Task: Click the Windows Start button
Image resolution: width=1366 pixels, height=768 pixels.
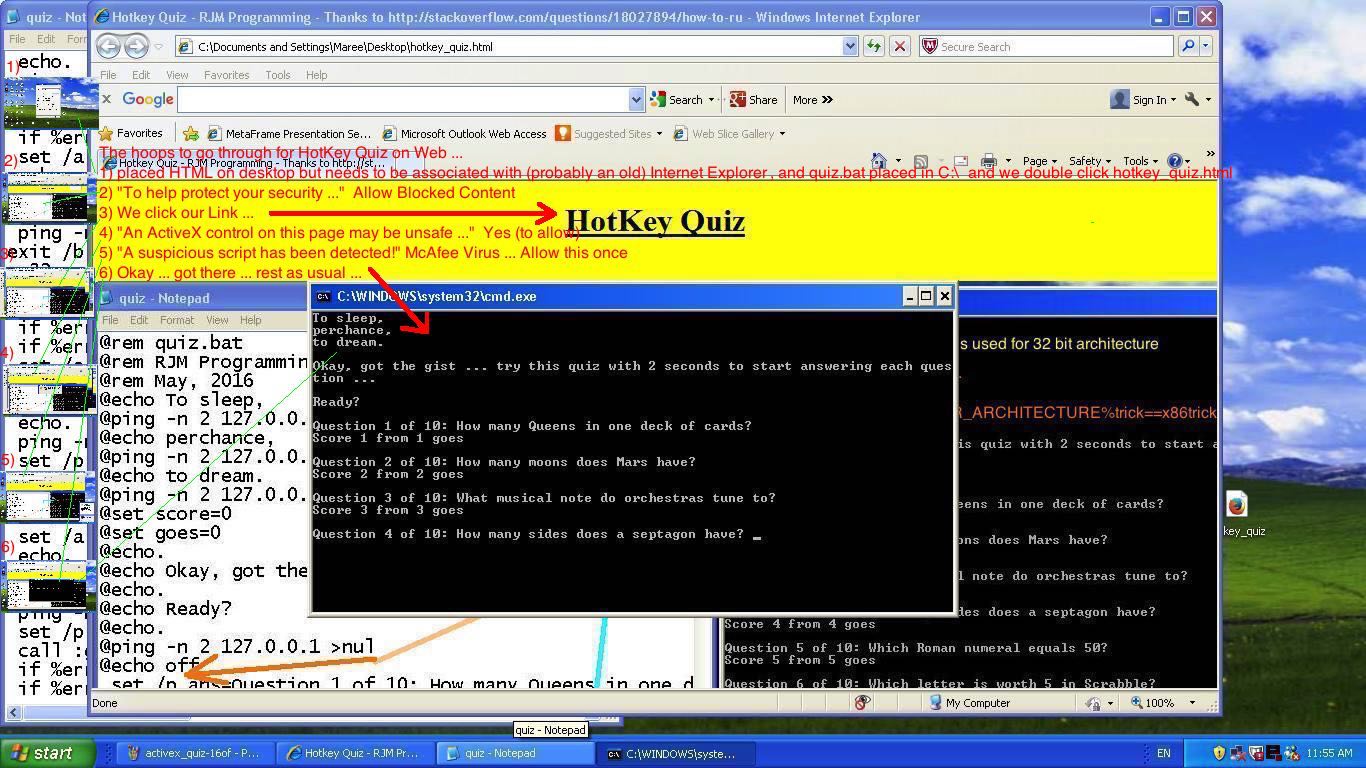Action: point(47,753)
